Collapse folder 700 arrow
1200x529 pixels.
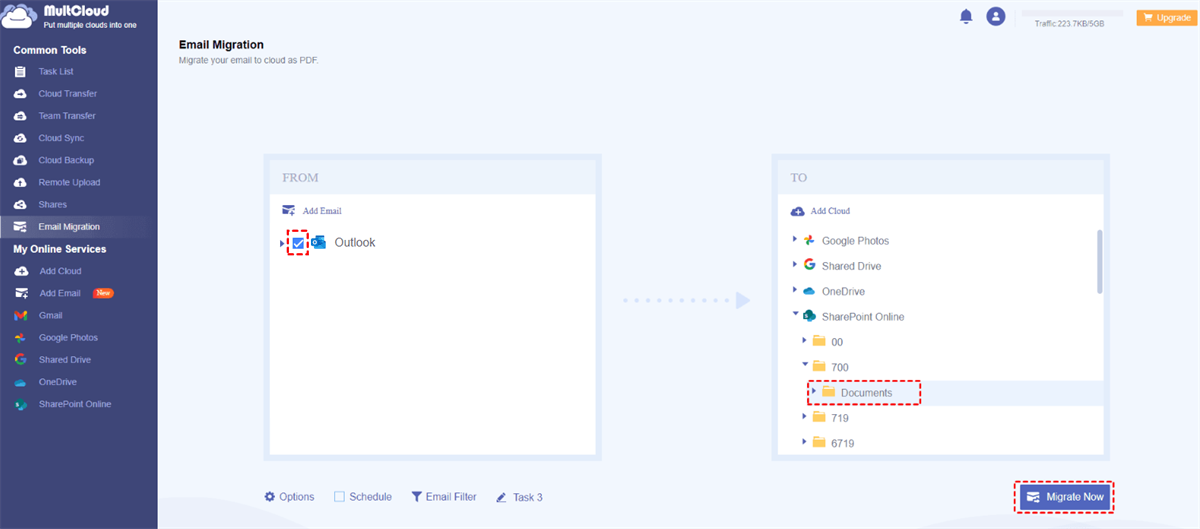pyautogui.click(x=805, y=366)
